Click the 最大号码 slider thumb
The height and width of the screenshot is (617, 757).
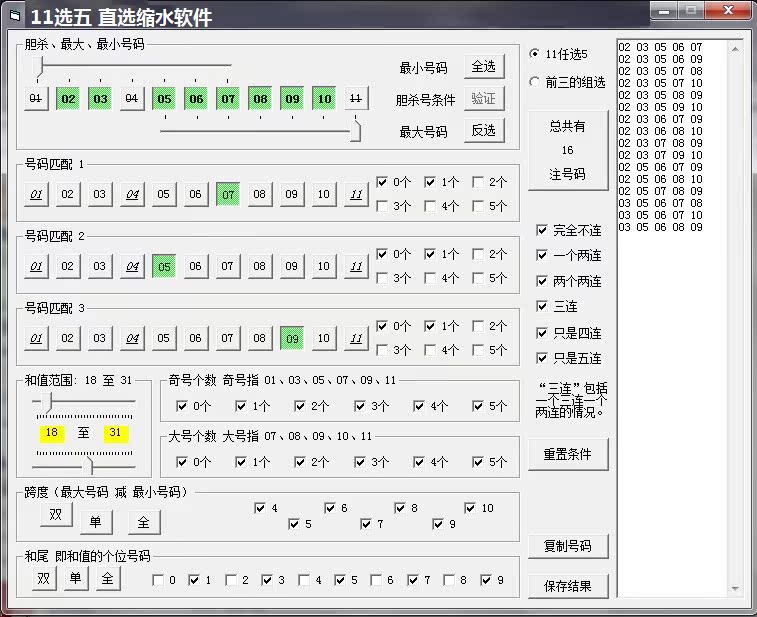pyautogui.click(x=355, y=131)
